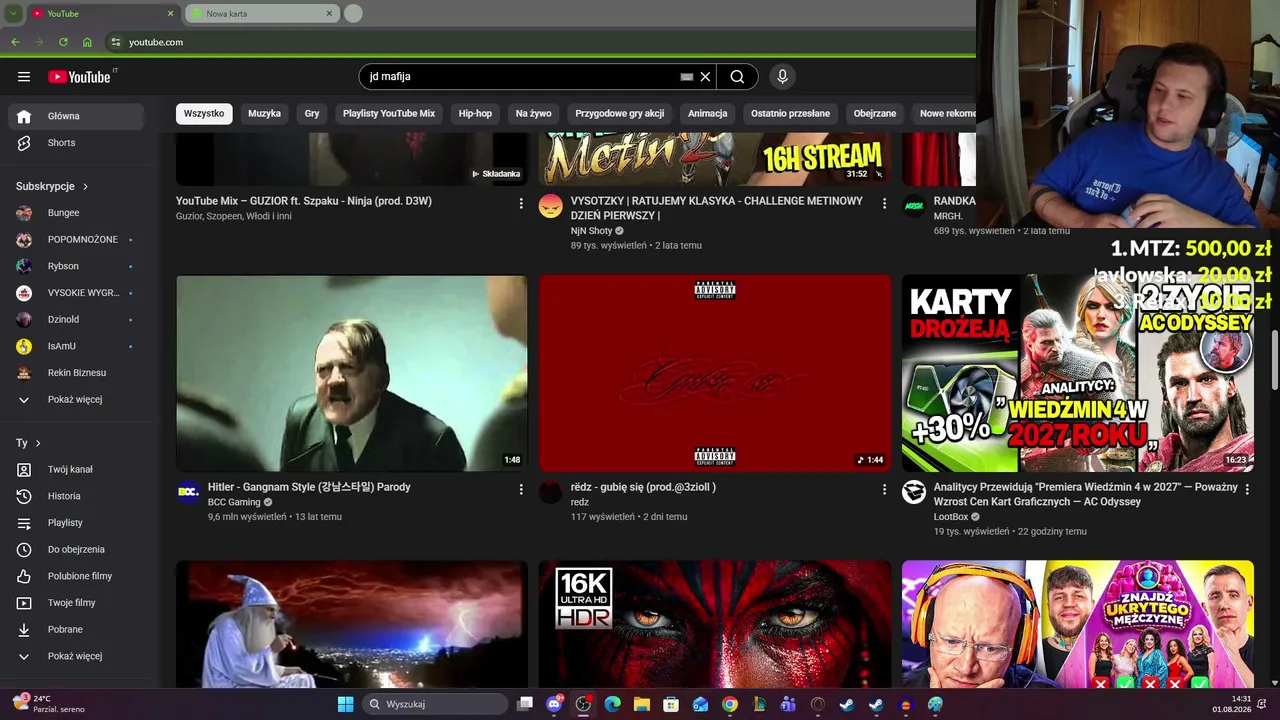The height and width of the screenshot is (720, 1280).
Task: Open Historia in the sidebar
Action: [76, 496]
